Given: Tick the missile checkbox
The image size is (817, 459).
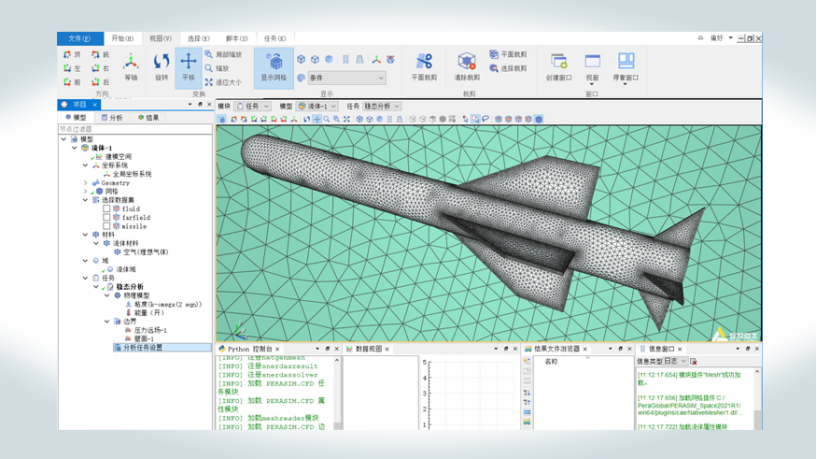Looking at the screenshot, I should pos(107,226).
